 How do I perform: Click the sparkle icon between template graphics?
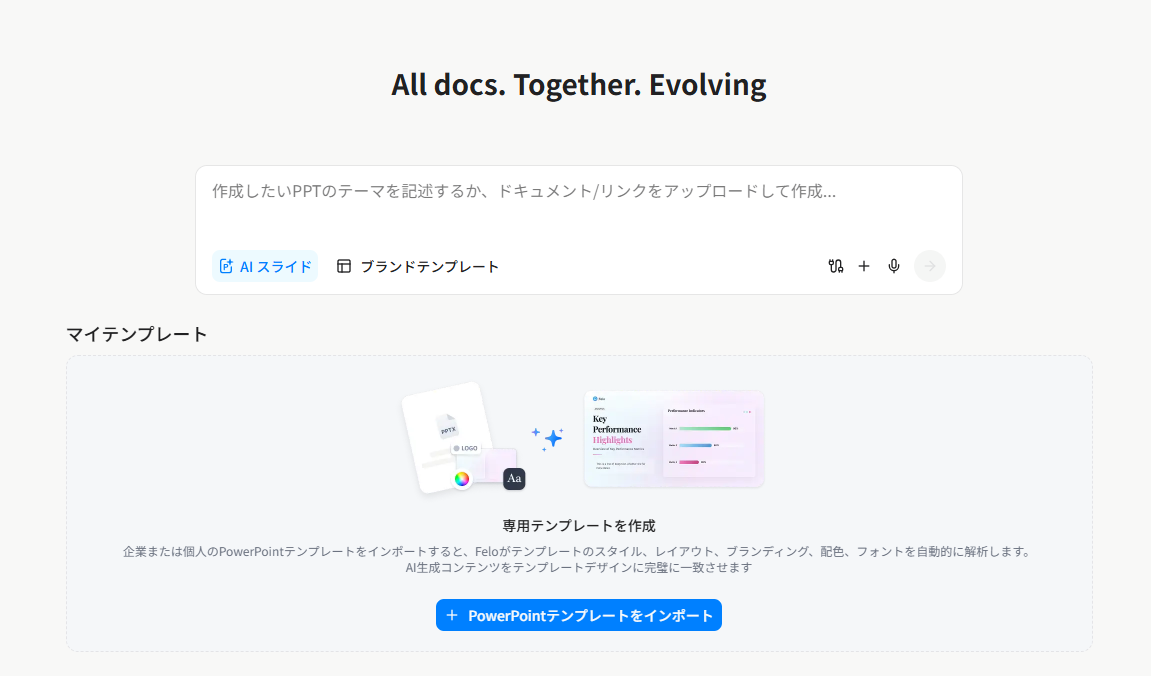click(x=552, y=437)
